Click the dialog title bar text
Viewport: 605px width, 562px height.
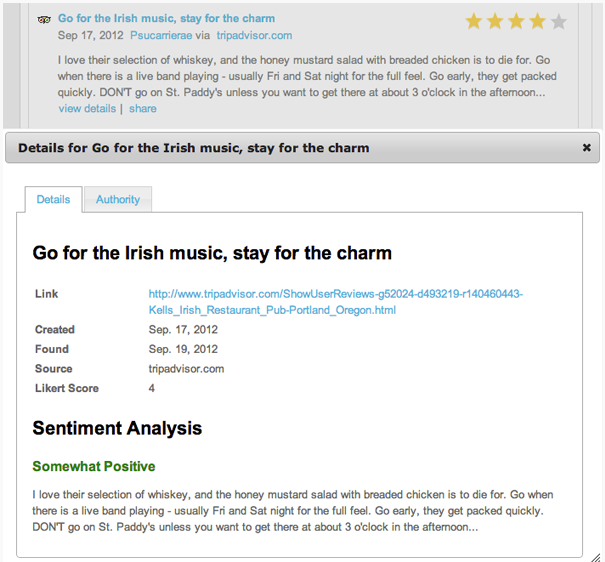(x=193, y=147)
